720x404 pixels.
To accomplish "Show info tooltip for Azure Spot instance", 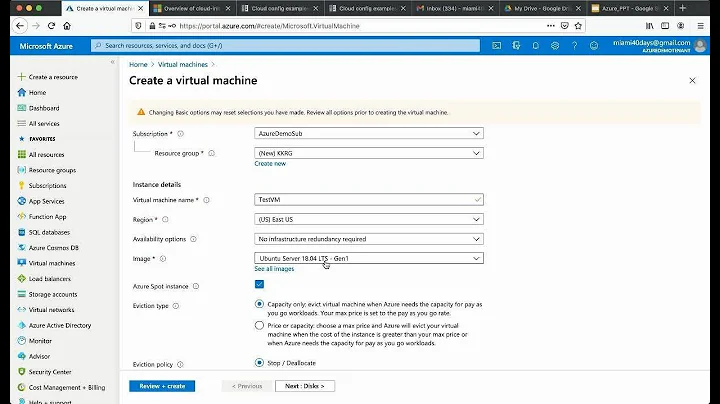I will coord(196,286).
